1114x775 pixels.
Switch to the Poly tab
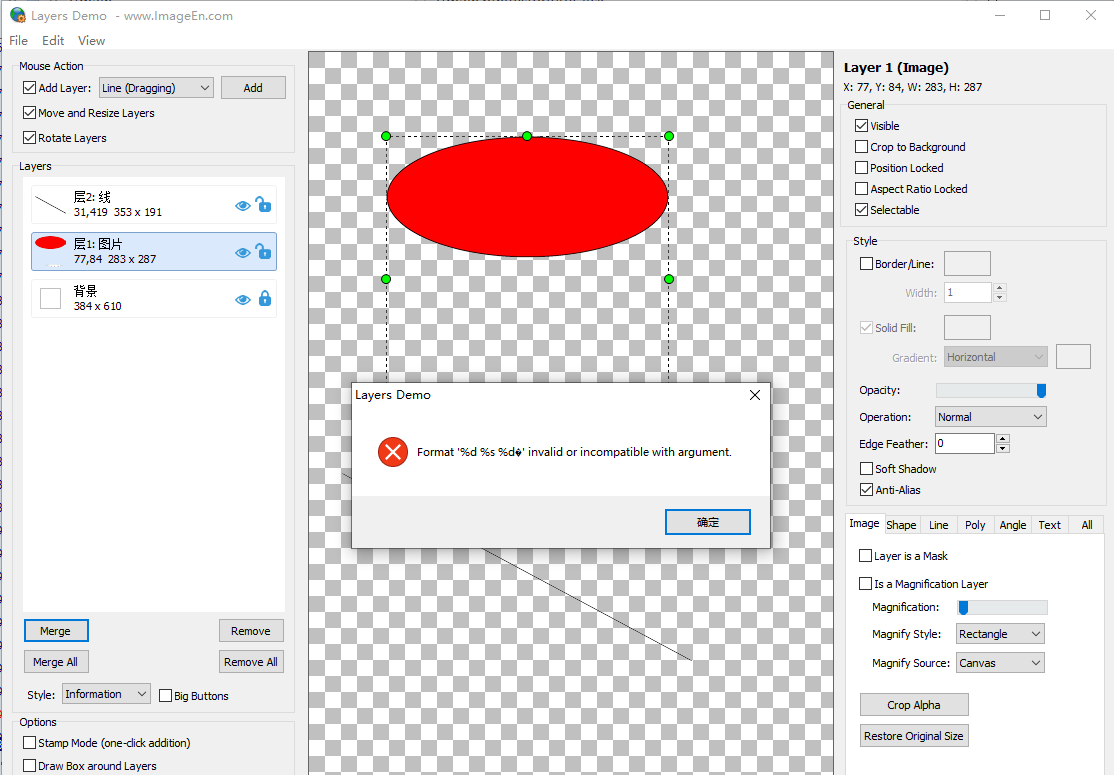tap(975, 525)
